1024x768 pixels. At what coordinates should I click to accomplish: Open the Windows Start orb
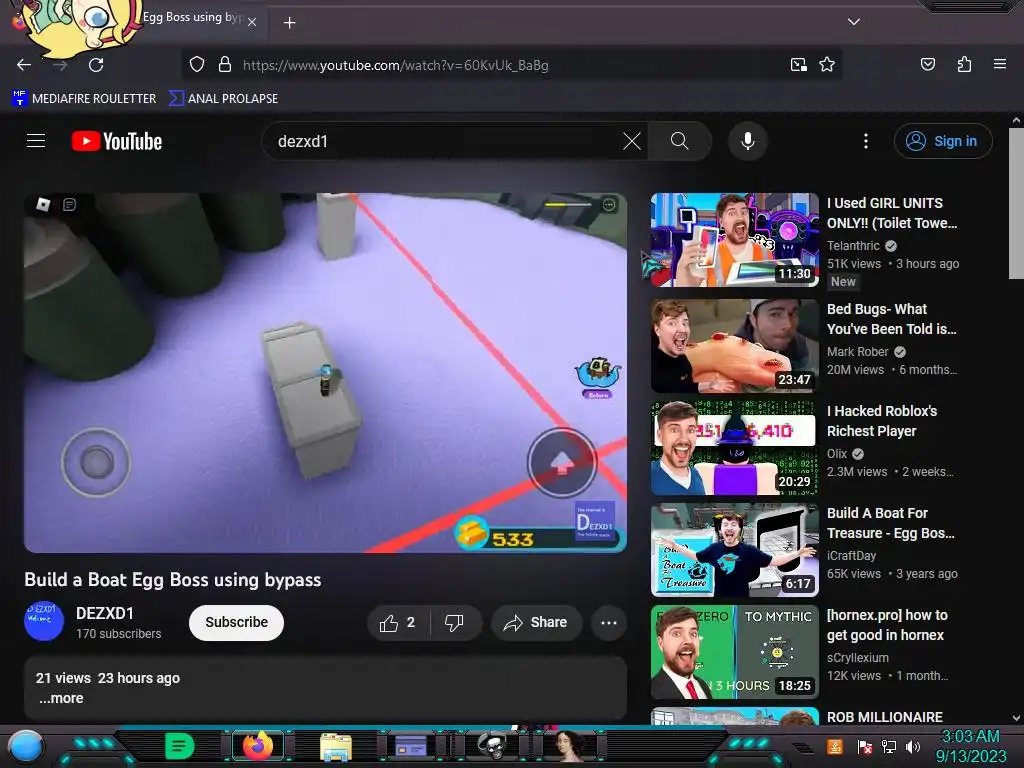point(26,746)
